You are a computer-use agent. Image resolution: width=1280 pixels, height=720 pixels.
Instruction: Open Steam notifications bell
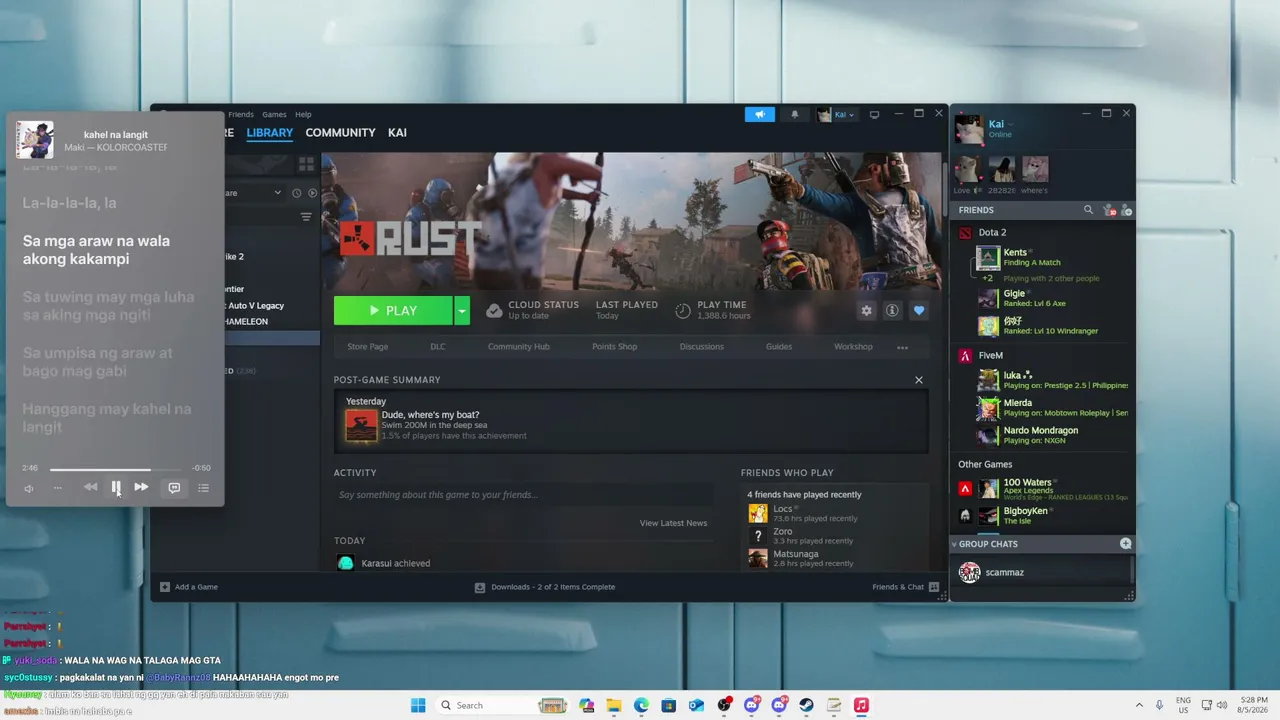pyautogui.click(x=795, y=114)
